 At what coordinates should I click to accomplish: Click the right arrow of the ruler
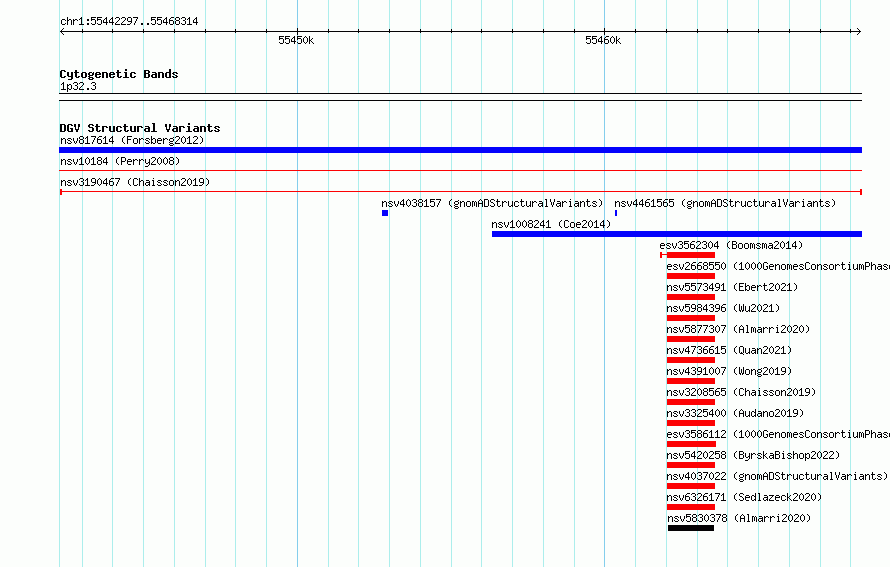pos(858,32)
